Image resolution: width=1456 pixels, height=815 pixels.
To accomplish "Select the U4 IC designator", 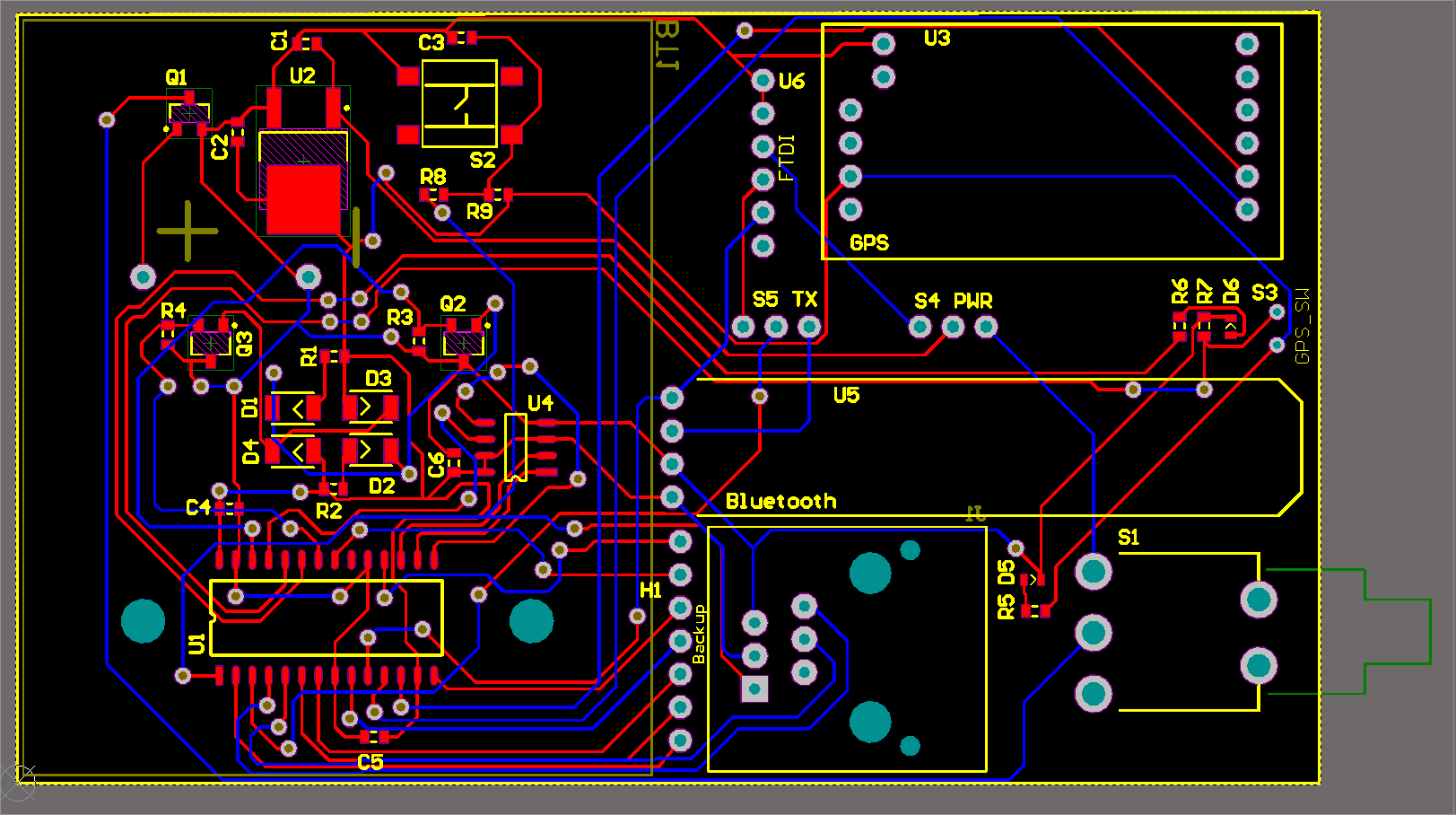I will [540, 403].
